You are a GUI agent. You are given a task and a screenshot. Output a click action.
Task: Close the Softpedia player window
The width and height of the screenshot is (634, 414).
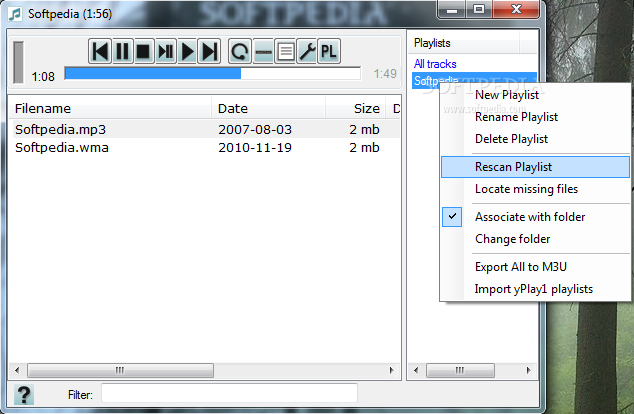(516, 10)
